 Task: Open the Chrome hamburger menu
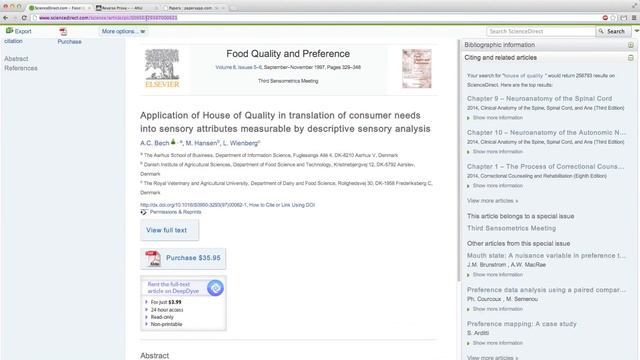634,18
